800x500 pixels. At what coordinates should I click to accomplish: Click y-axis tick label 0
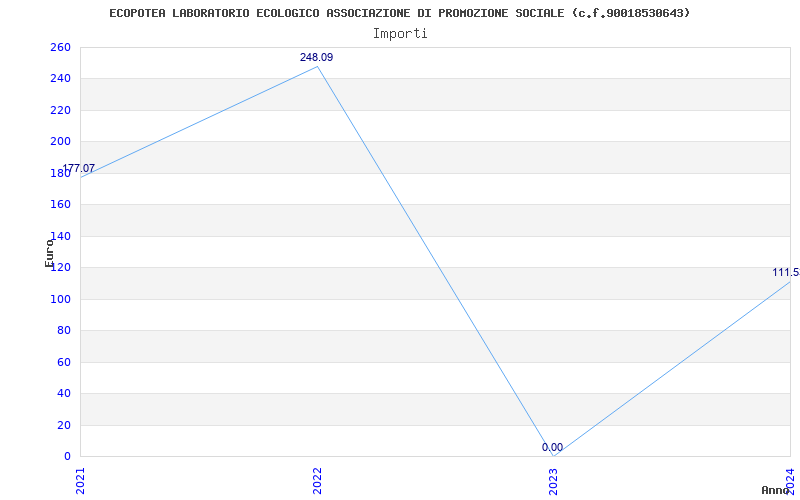coord(67,456)
